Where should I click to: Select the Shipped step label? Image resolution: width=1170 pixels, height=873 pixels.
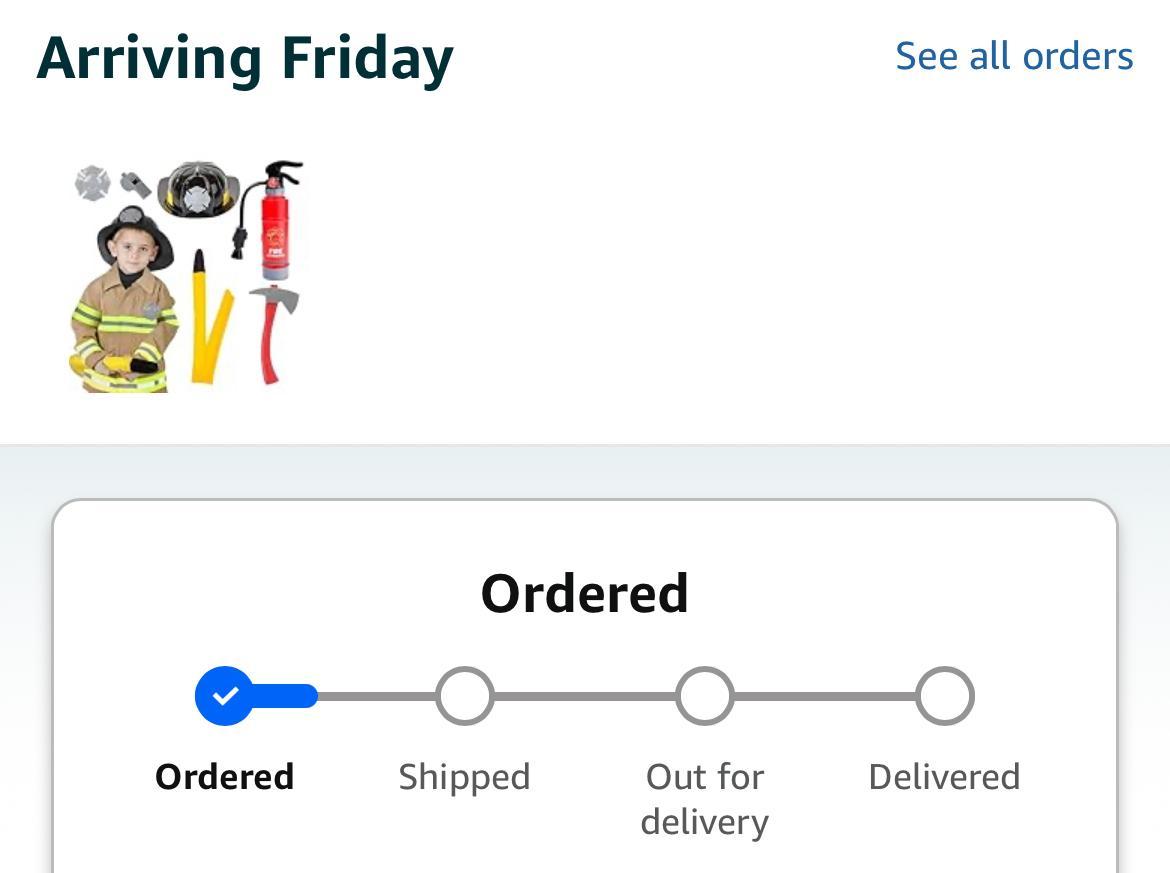point(465,777)
